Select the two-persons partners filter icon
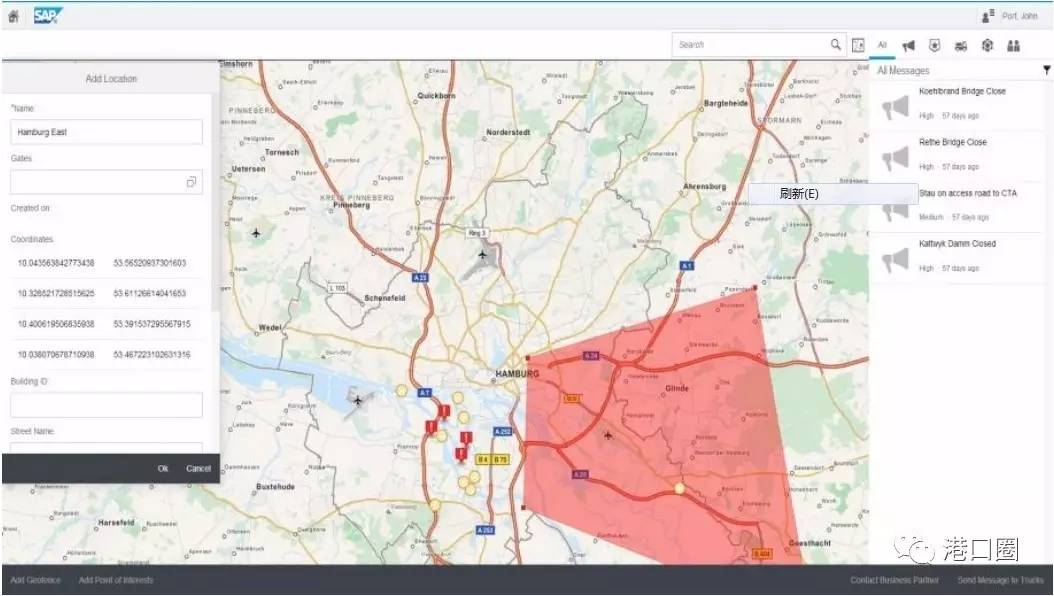The image size is (1054, 596). (x=1013, y=45)
